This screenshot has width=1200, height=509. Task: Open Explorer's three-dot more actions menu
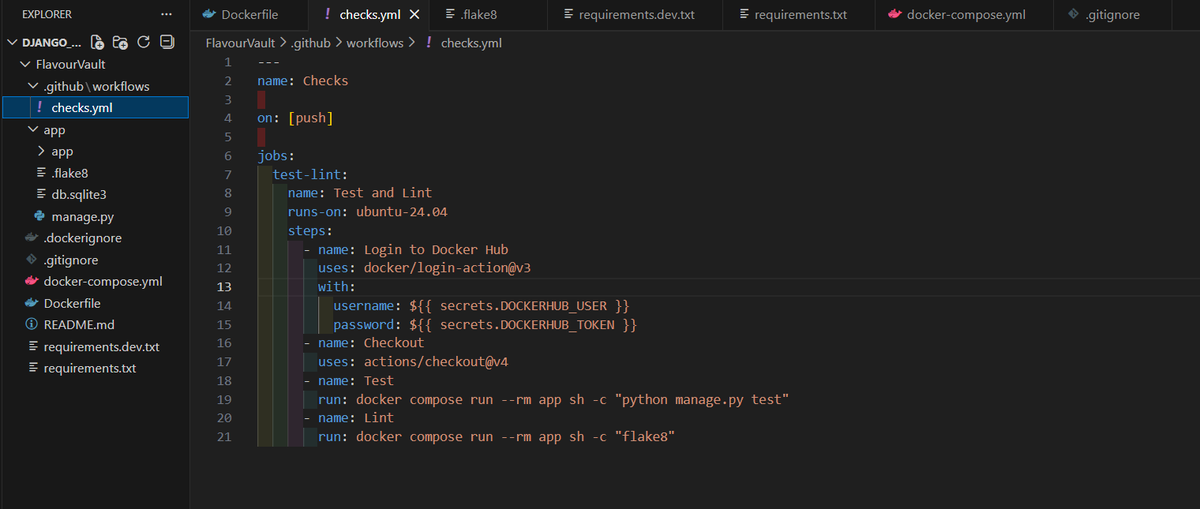click(166, 15)
